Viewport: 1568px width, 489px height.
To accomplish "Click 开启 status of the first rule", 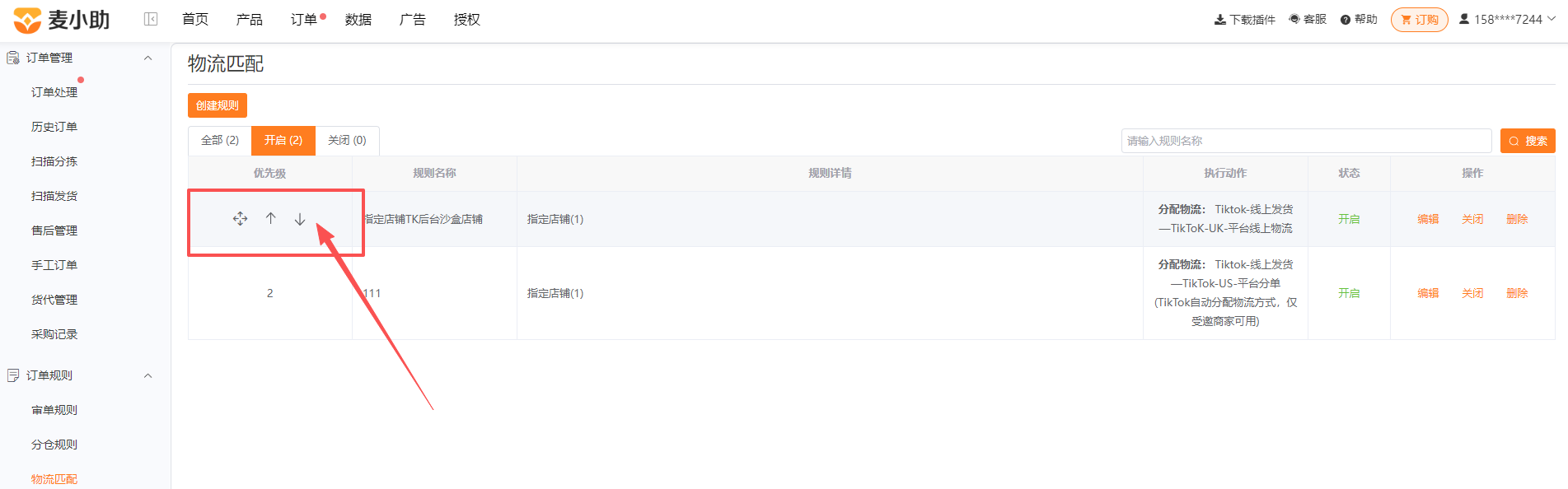I will click(x=1349, y=219).
